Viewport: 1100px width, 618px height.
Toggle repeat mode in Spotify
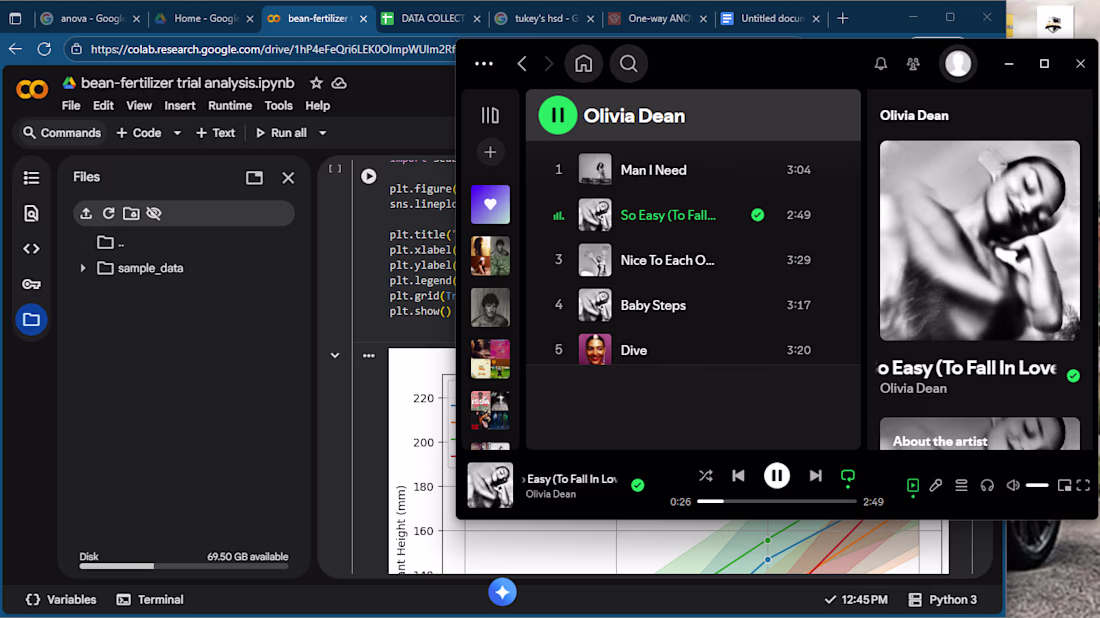pos(847,477)
